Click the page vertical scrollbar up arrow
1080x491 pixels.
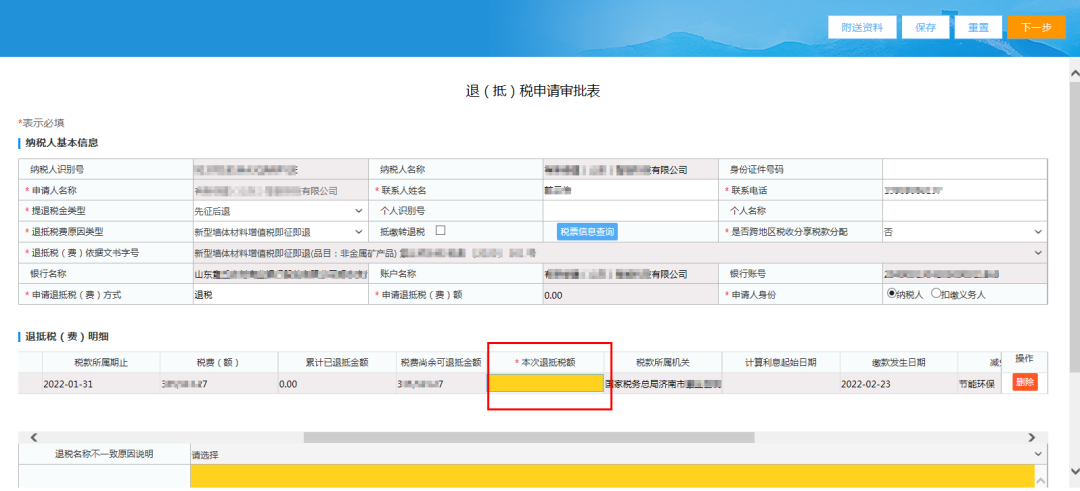click(1074, 71)
